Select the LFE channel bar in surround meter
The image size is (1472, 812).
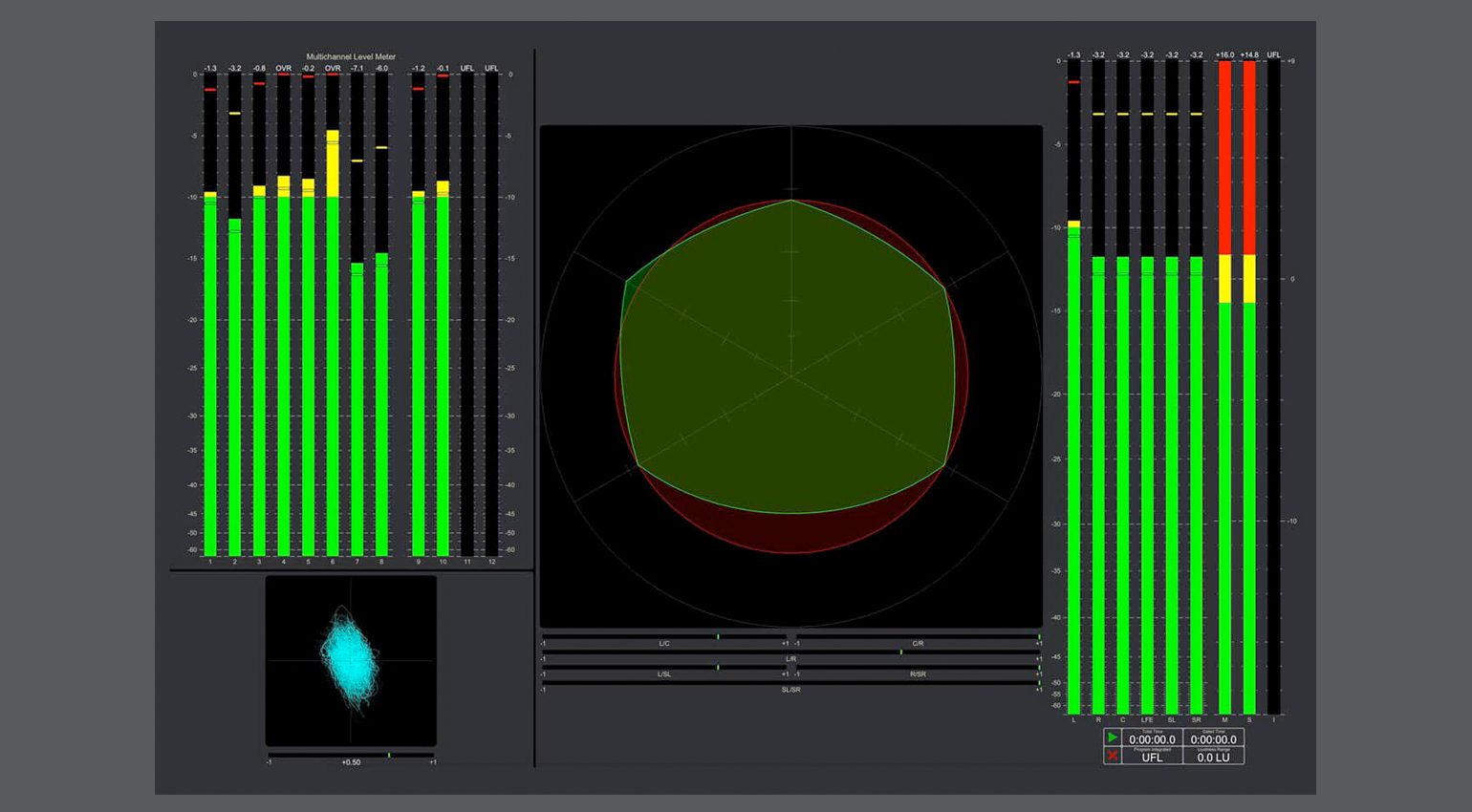[1147, 387]
